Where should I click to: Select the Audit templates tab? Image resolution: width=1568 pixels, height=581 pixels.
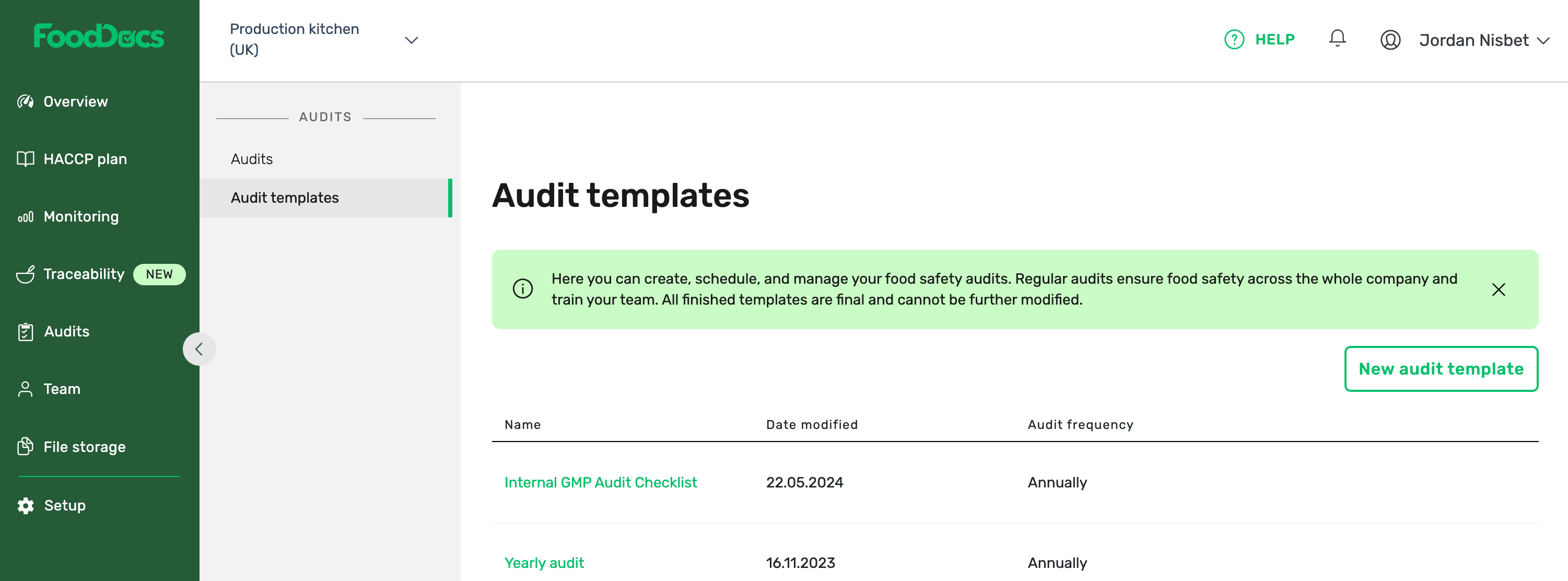[x=285, y=197]
